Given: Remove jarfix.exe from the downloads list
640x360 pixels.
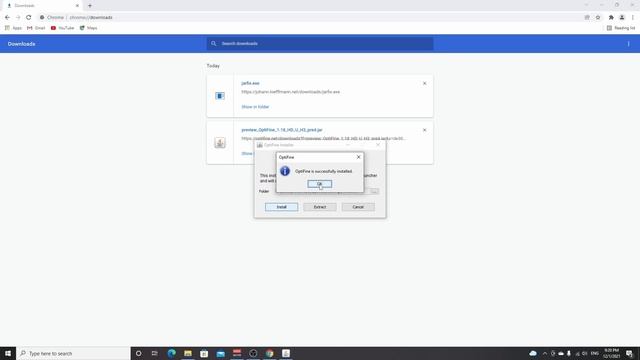Looking at the screenshot, I should click(x=424, y=83).
